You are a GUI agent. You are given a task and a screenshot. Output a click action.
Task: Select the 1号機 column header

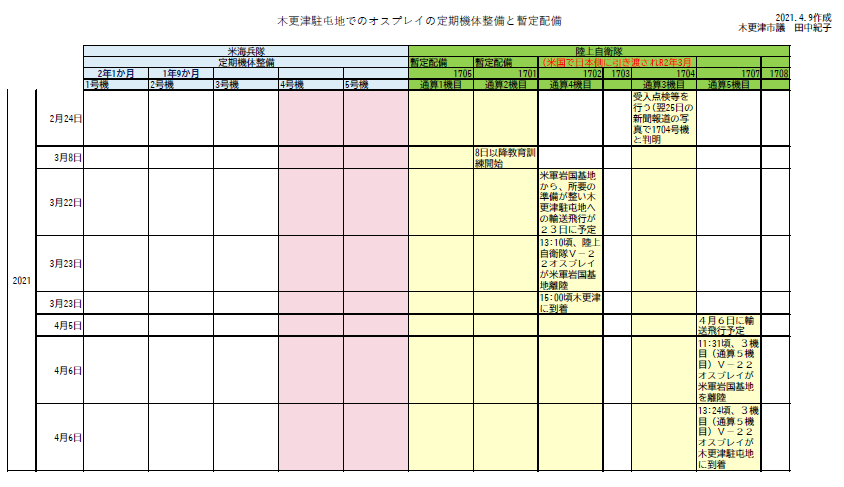click(116, 84)
